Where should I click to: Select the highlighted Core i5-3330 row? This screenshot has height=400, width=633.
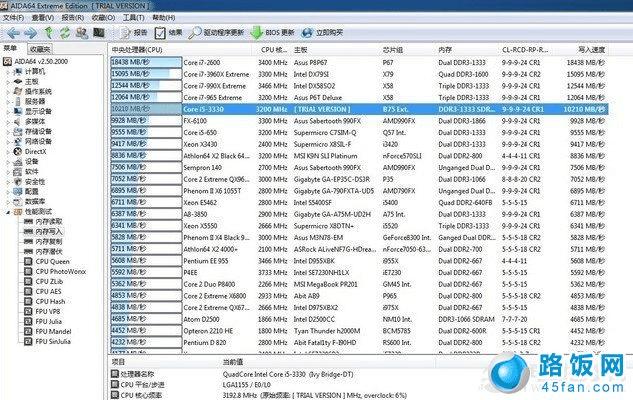pos(359,109)
